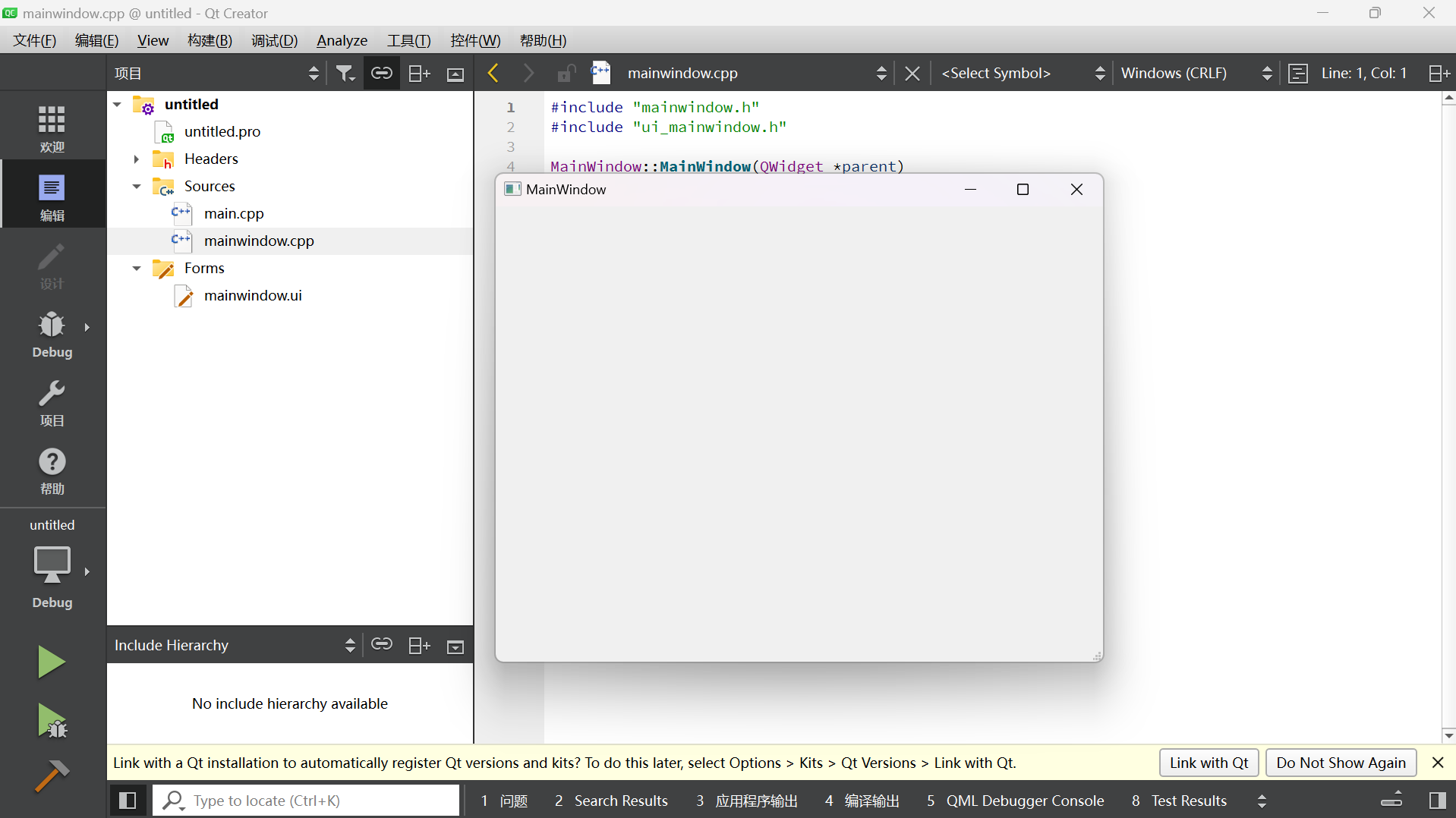Open the QML Debugger Console pane
Viewport: 1456px width, 818px height.
[x=1015, y=801]
